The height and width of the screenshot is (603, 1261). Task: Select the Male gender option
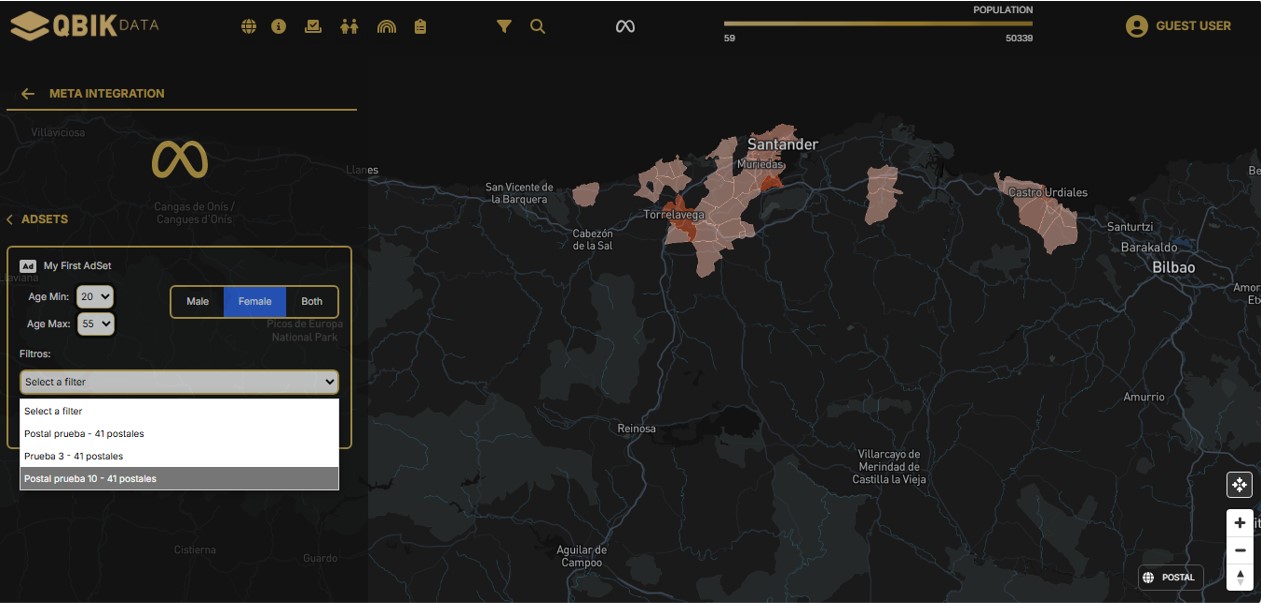[x=198, y=302]
